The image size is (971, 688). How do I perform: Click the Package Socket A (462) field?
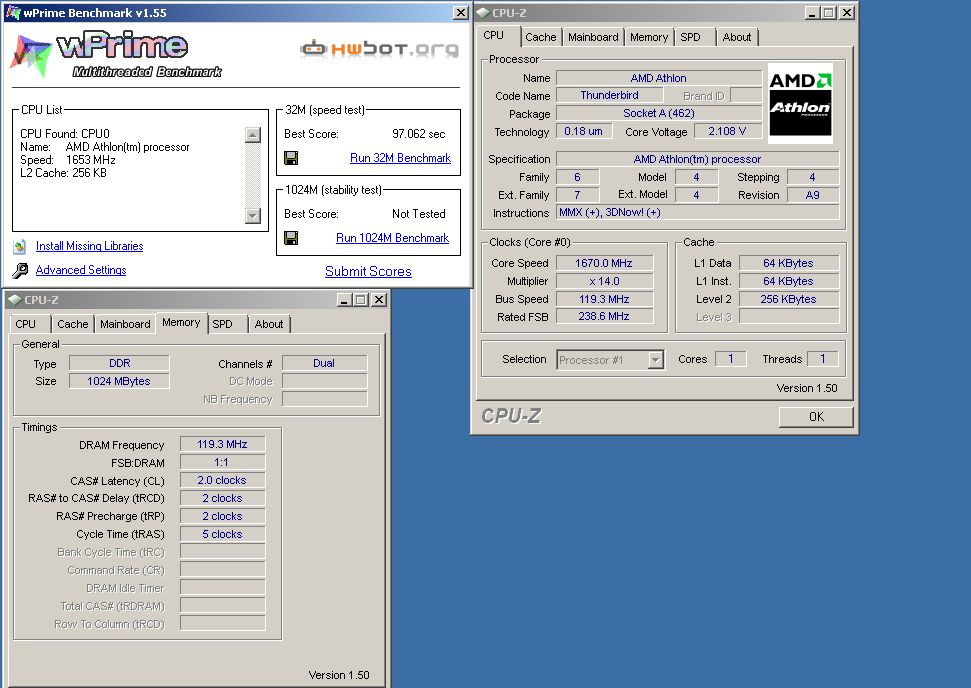(659, 113)
